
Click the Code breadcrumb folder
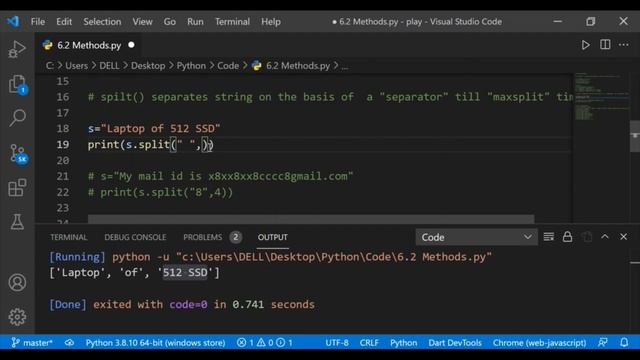pyautogui.click(x=228, y=66)
